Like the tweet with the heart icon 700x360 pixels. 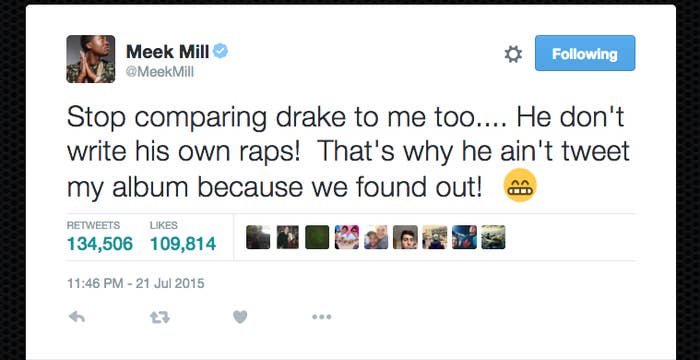point(240,317)
